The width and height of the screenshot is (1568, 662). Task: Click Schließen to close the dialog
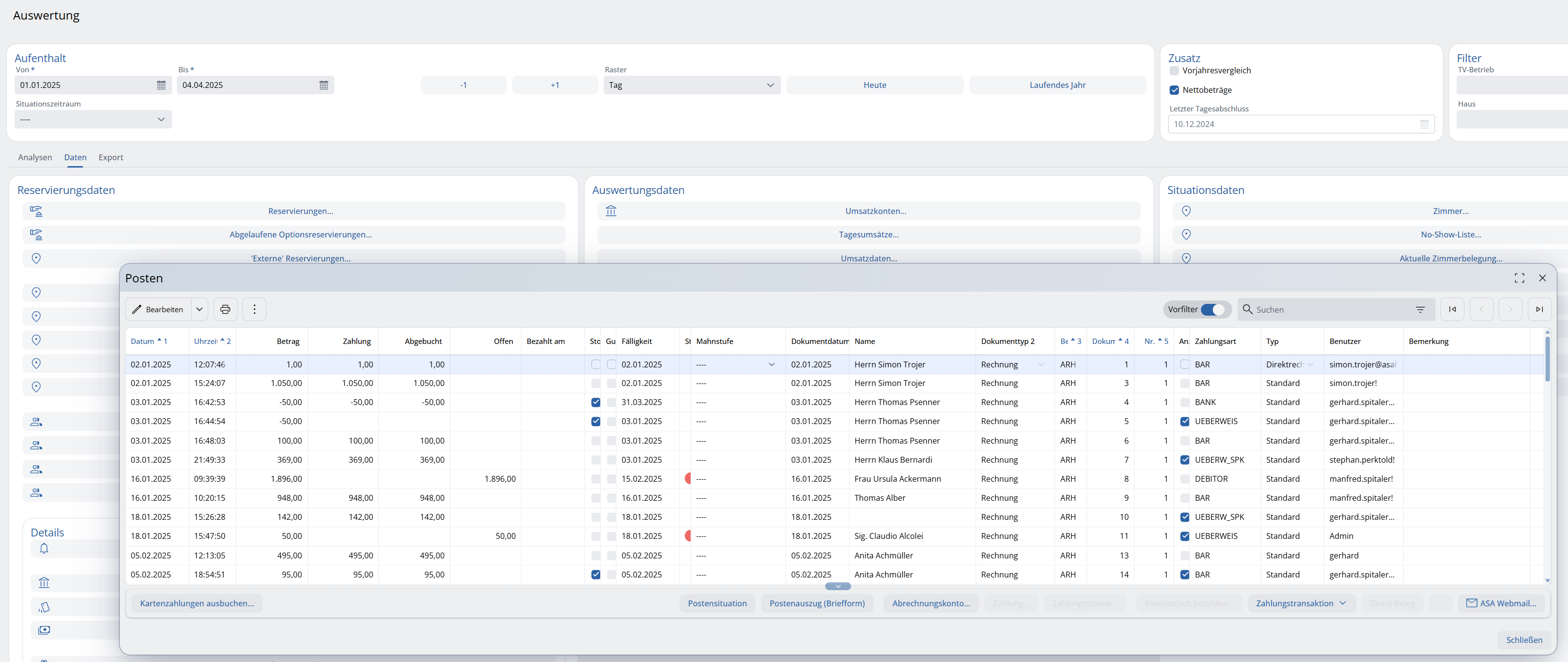click(x=1524, y=640)
